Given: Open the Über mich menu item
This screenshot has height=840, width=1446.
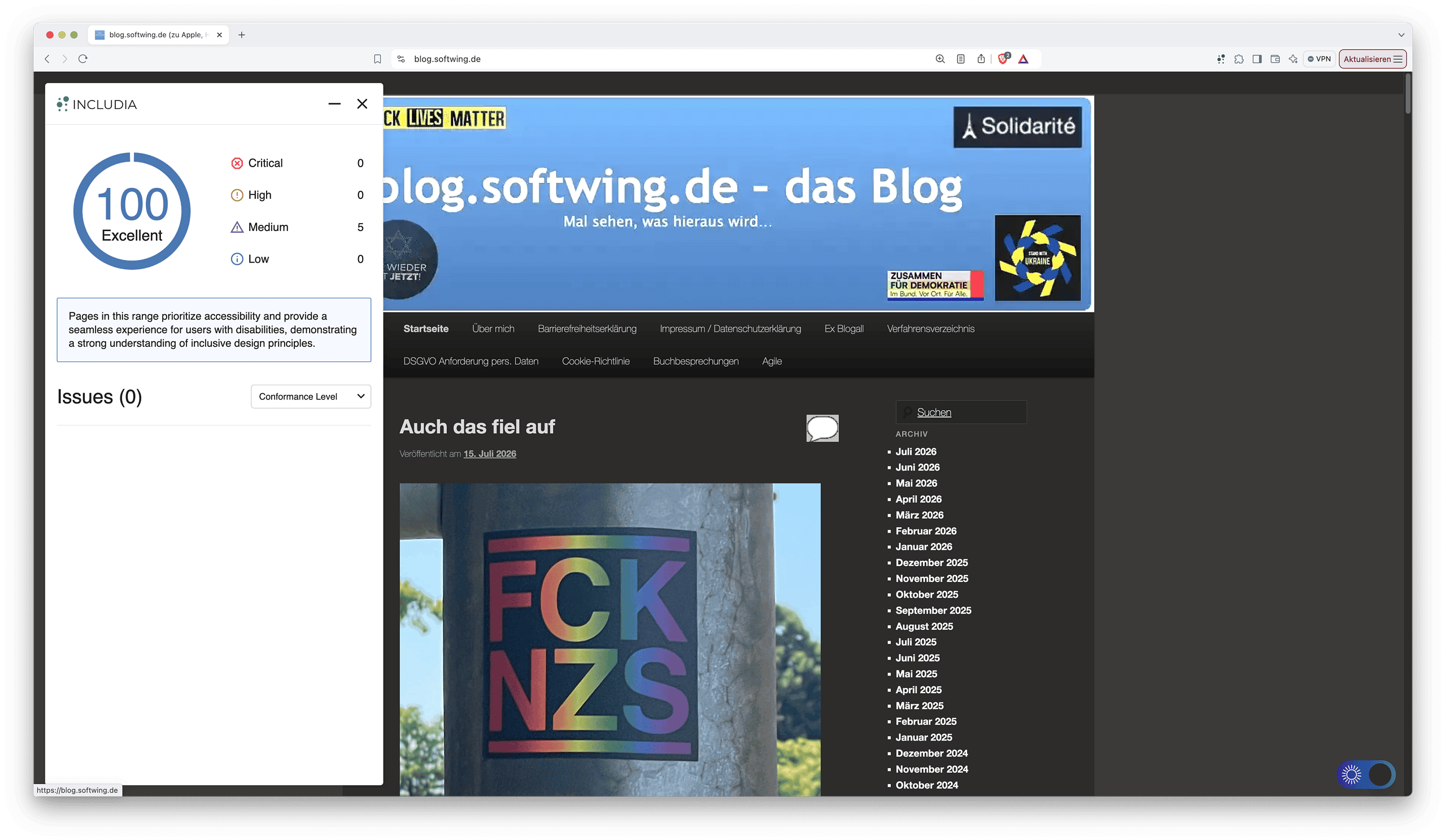Looking at the screenshot, I should click(493, 329).
